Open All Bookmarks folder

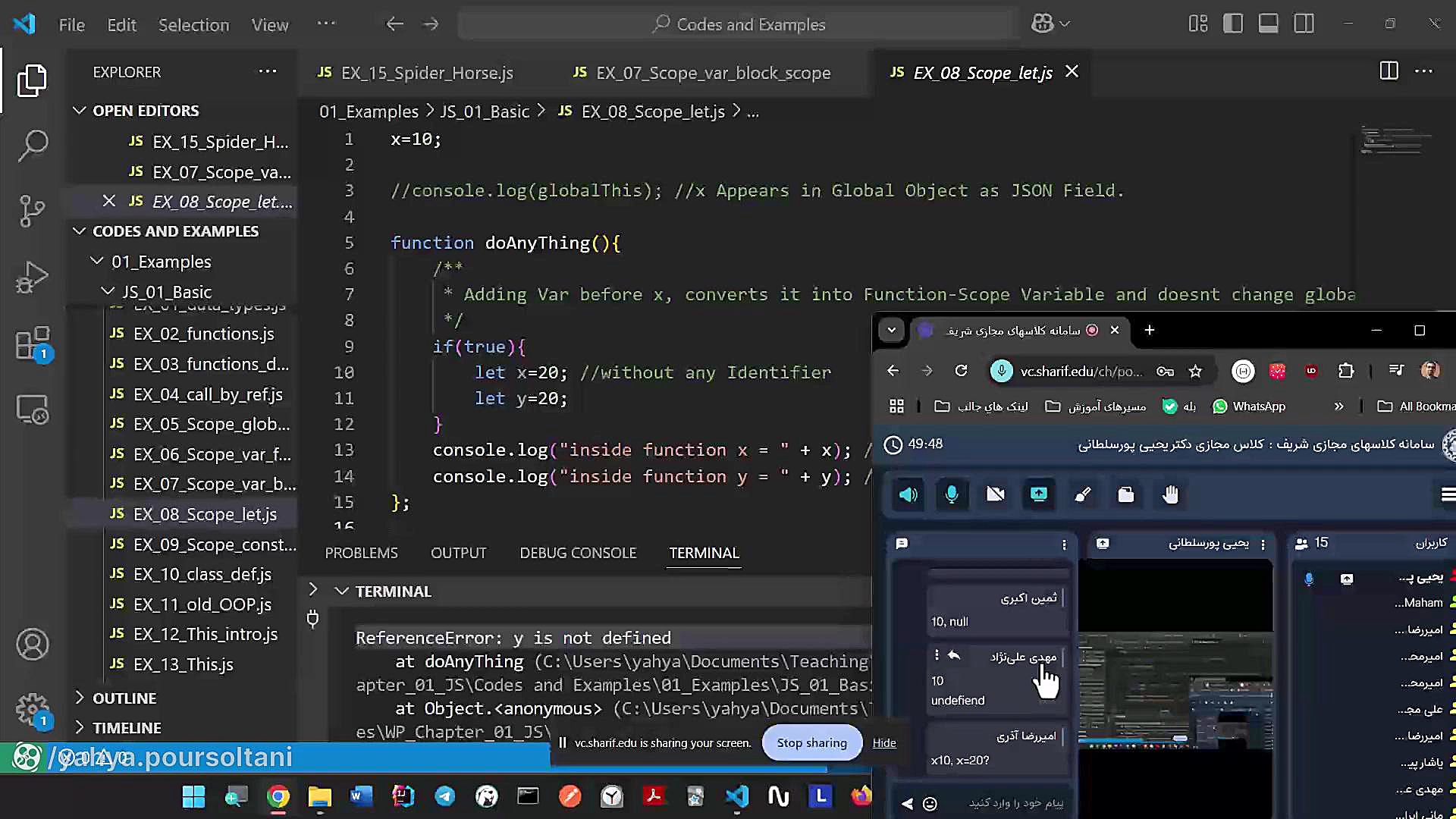tap(1417, 406)
